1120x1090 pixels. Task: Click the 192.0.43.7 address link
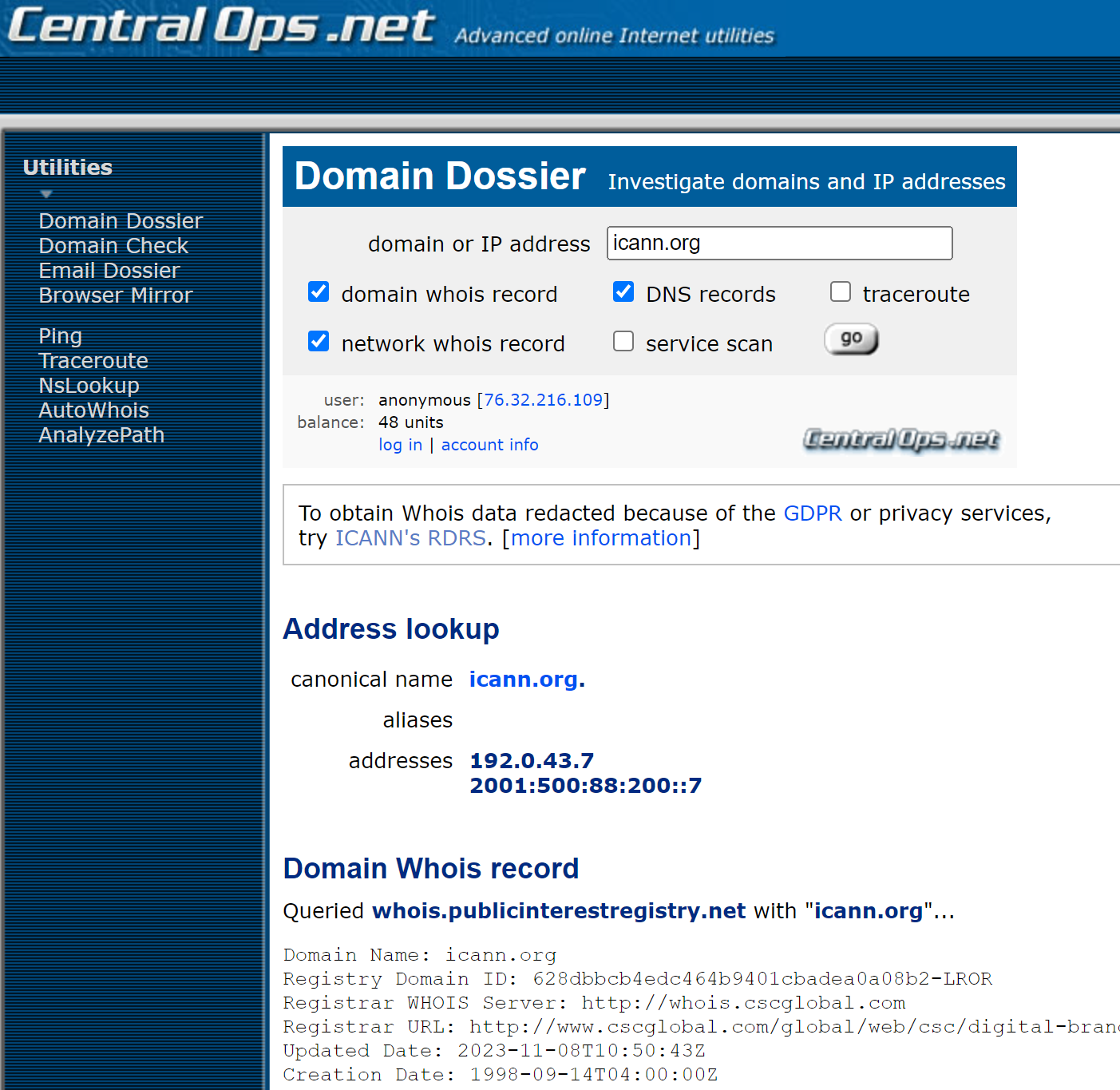532,760
